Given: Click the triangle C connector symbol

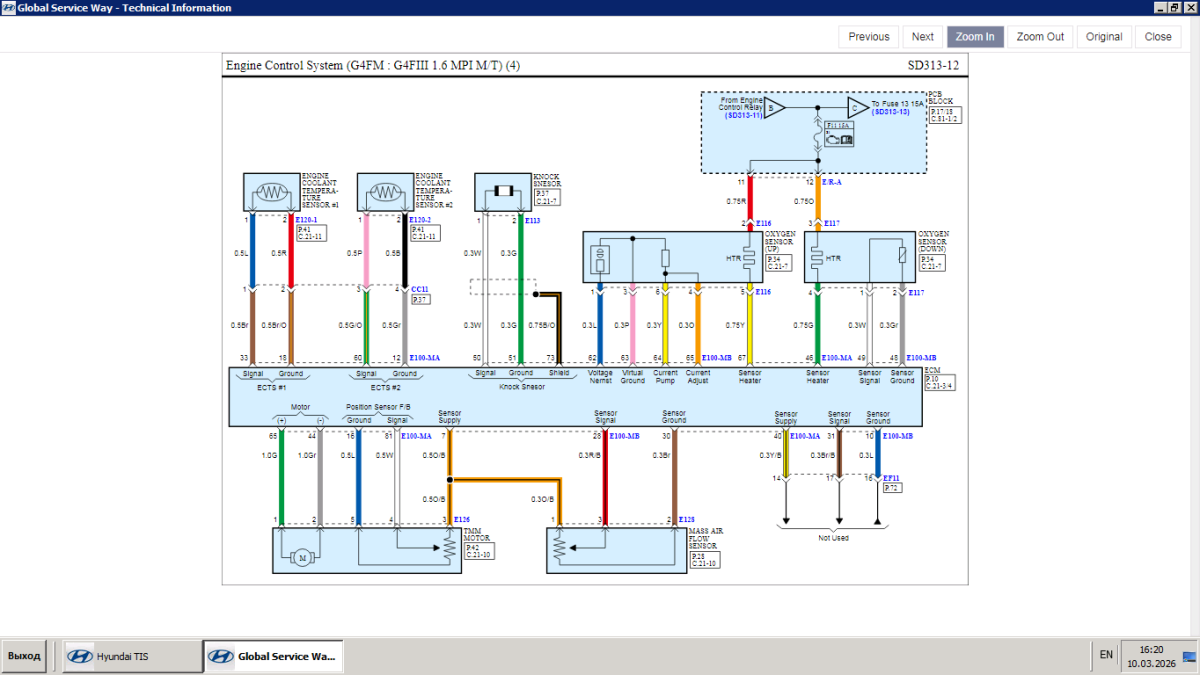Looking at the screenshot, I should point(857,106).
